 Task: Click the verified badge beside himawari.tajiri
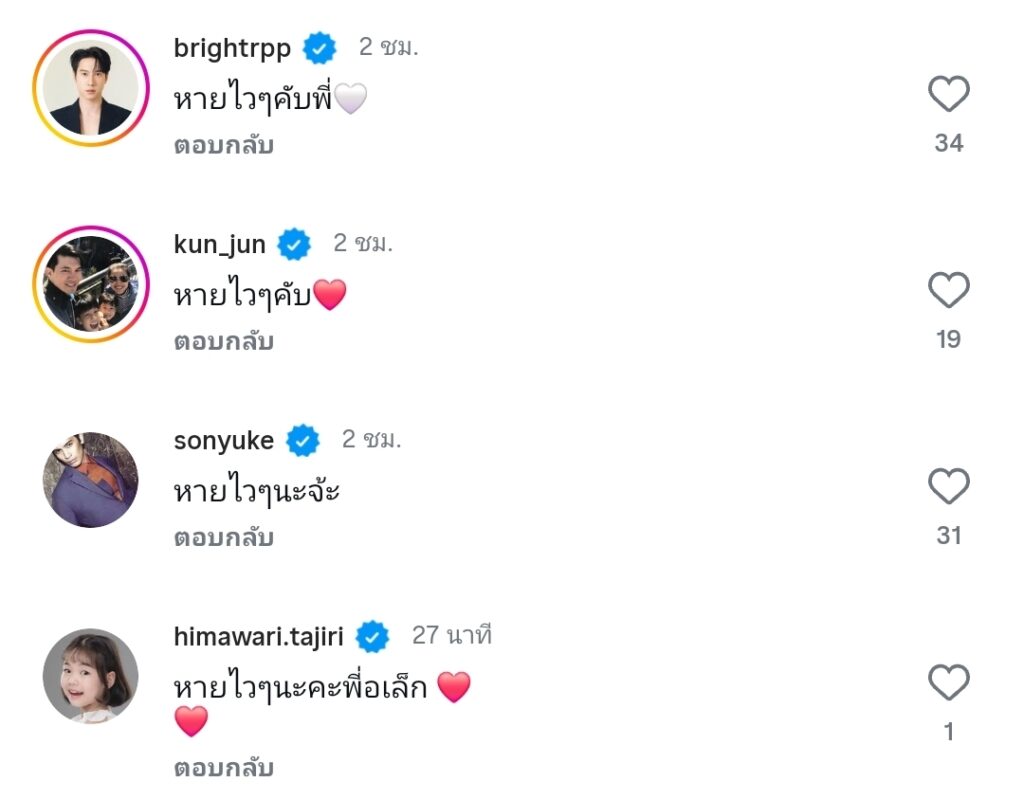tap(373, 636)
